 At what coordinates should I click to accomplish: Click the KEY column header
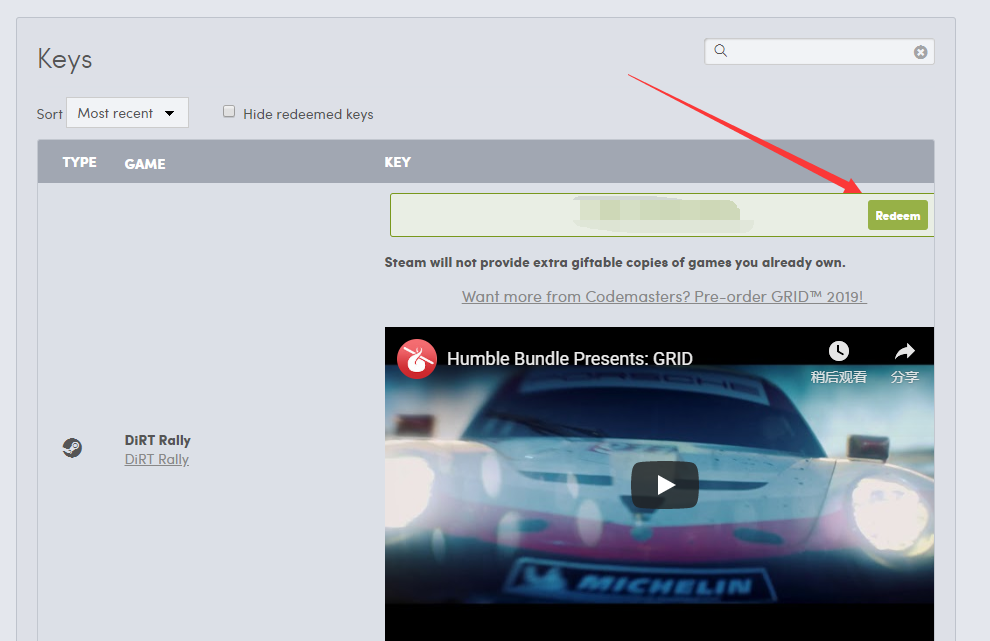coord(398,162)
